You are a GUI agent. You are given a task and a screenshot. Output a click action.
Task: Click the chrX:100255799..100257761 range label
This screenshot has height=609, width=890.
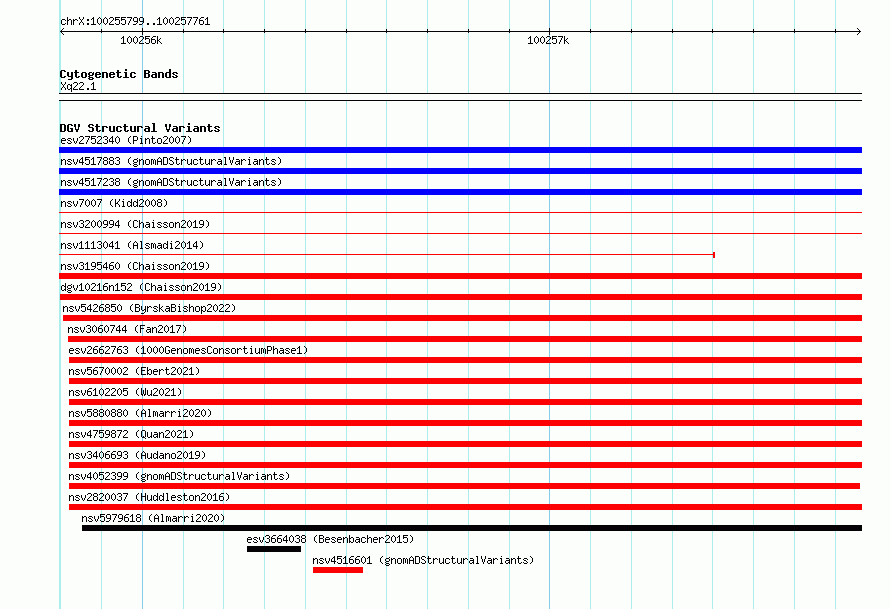pyautogui.click(x=135, y=21)
